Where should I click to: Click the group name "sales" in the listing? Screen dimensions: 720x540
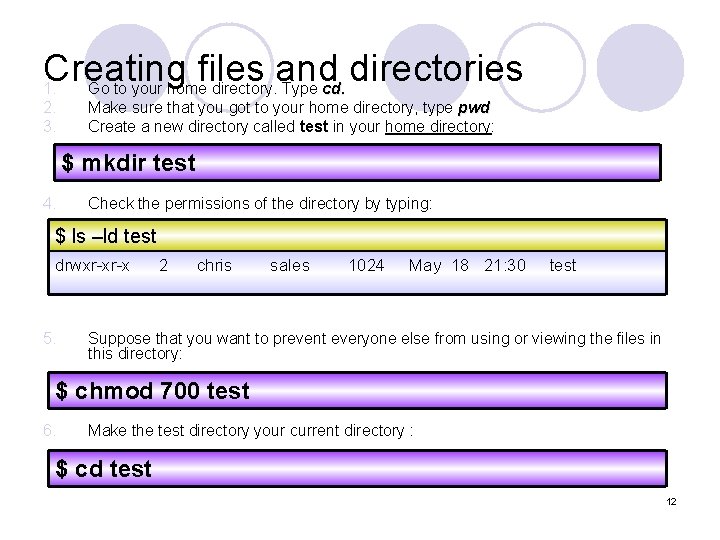[x=290, y=265]
